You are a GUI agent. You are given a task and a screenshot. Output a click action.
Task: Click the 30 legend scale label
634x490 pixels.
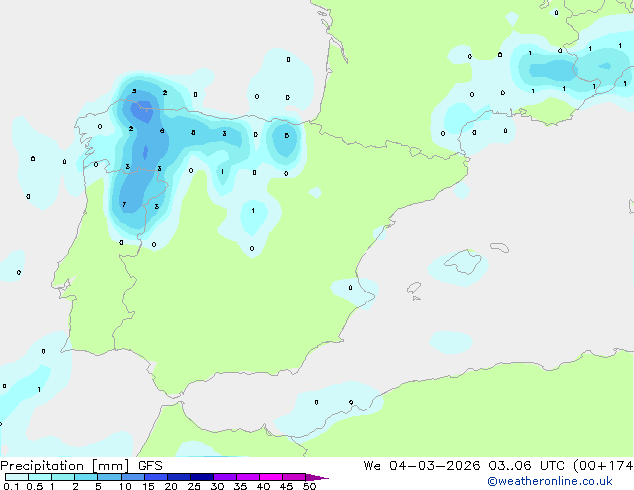click(217, 486)
